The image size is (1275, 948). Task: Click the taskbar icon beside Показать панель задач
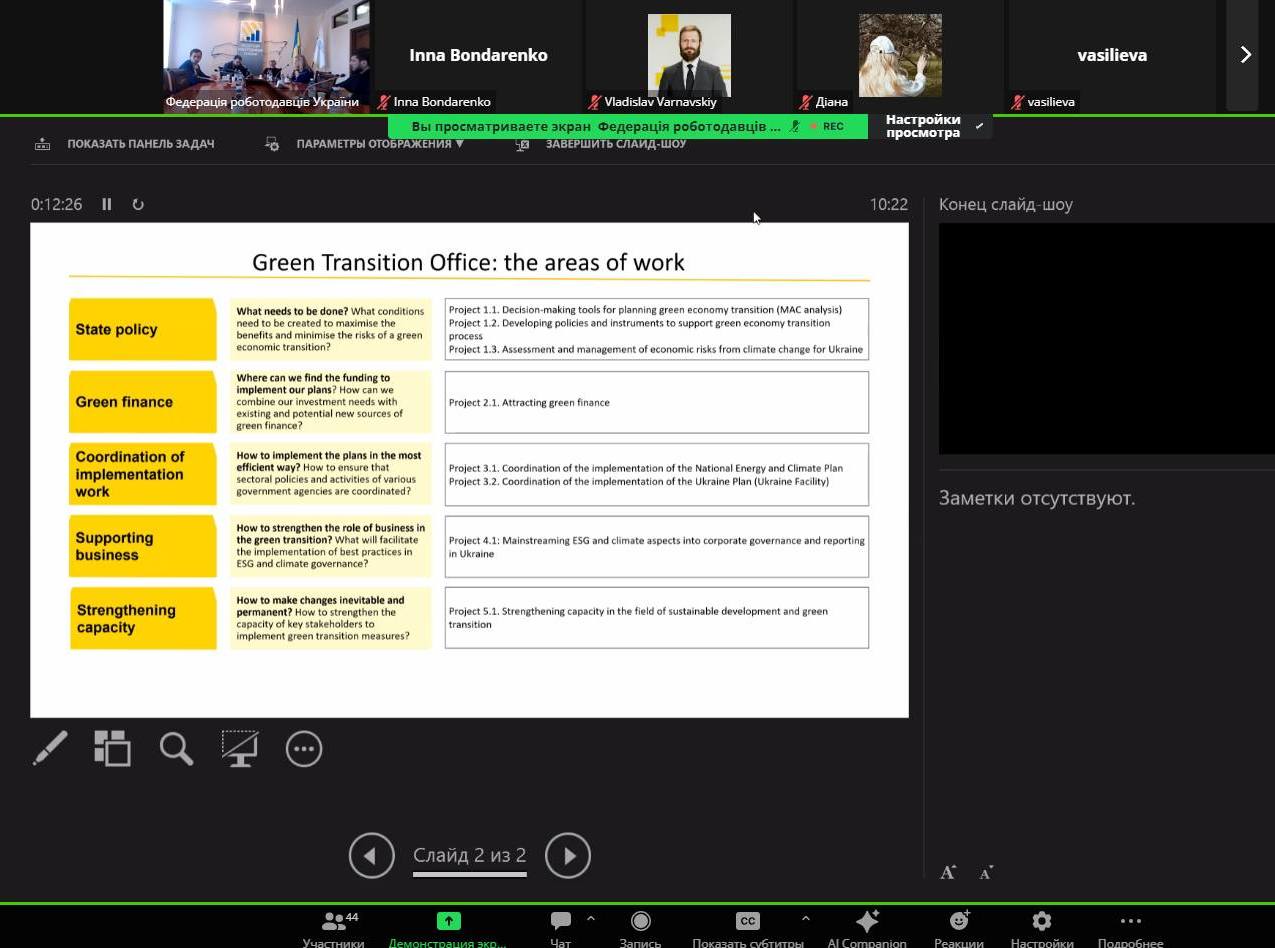click(x=42, y=144)
